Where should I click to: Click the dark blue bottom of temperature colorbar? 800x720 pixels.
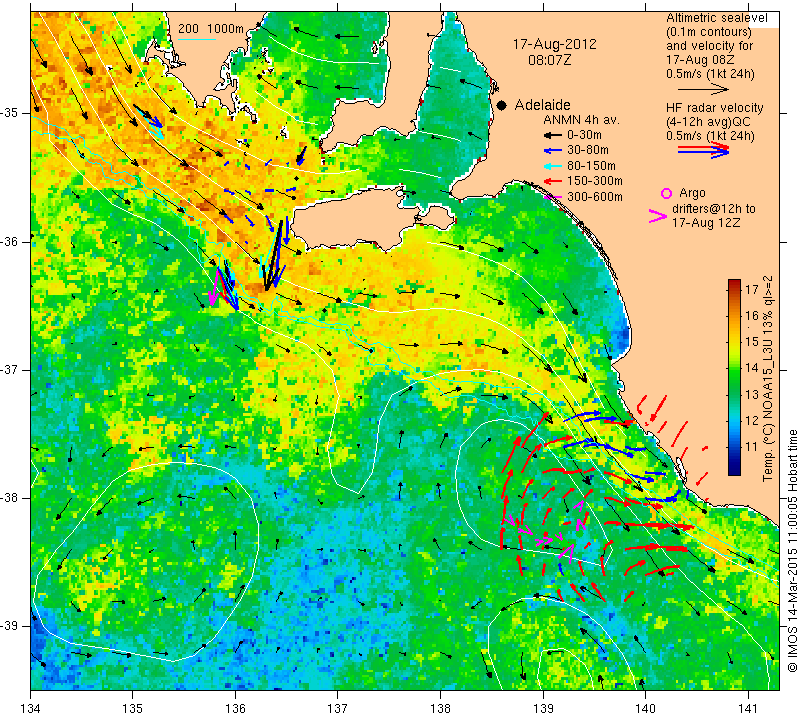[x=734, y=470]
